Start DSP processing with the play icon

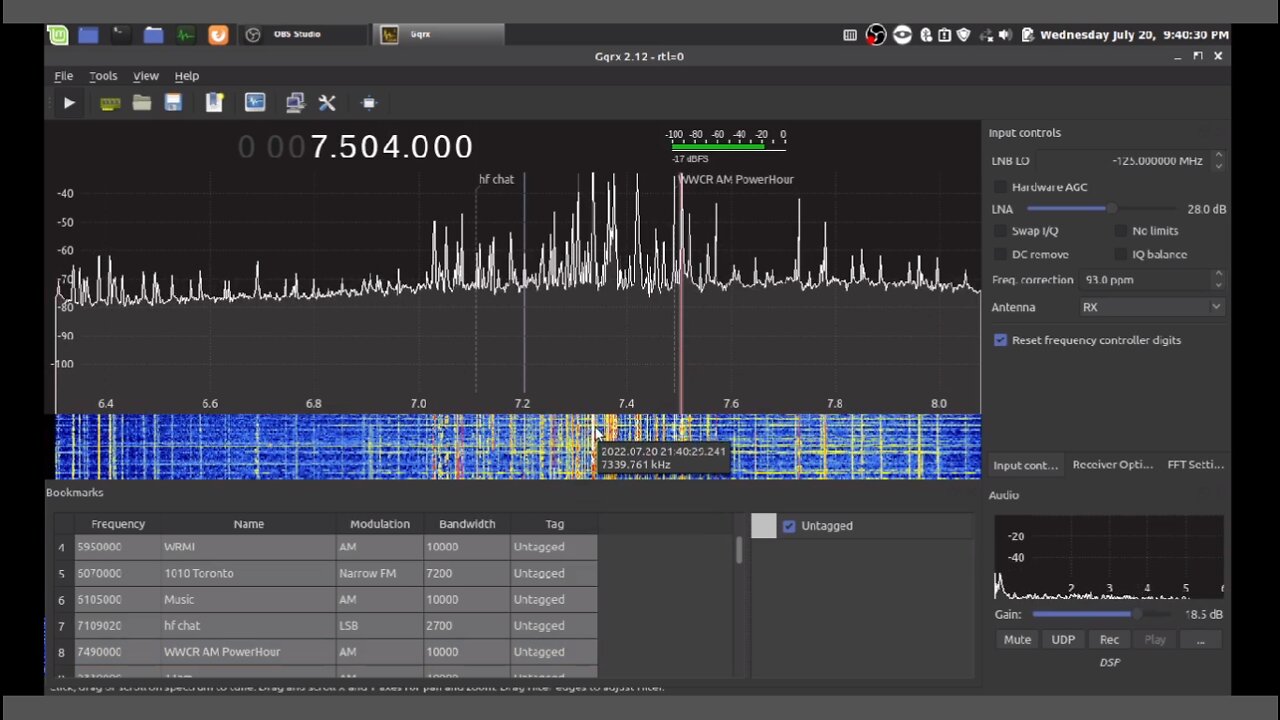click(69, 102)
